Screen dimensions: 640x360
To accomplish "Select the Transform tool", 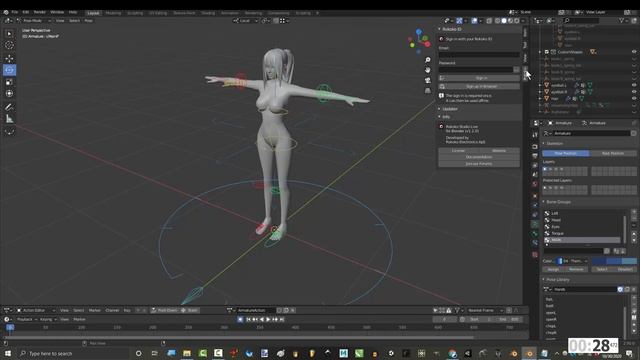I will tap(9, 93).
